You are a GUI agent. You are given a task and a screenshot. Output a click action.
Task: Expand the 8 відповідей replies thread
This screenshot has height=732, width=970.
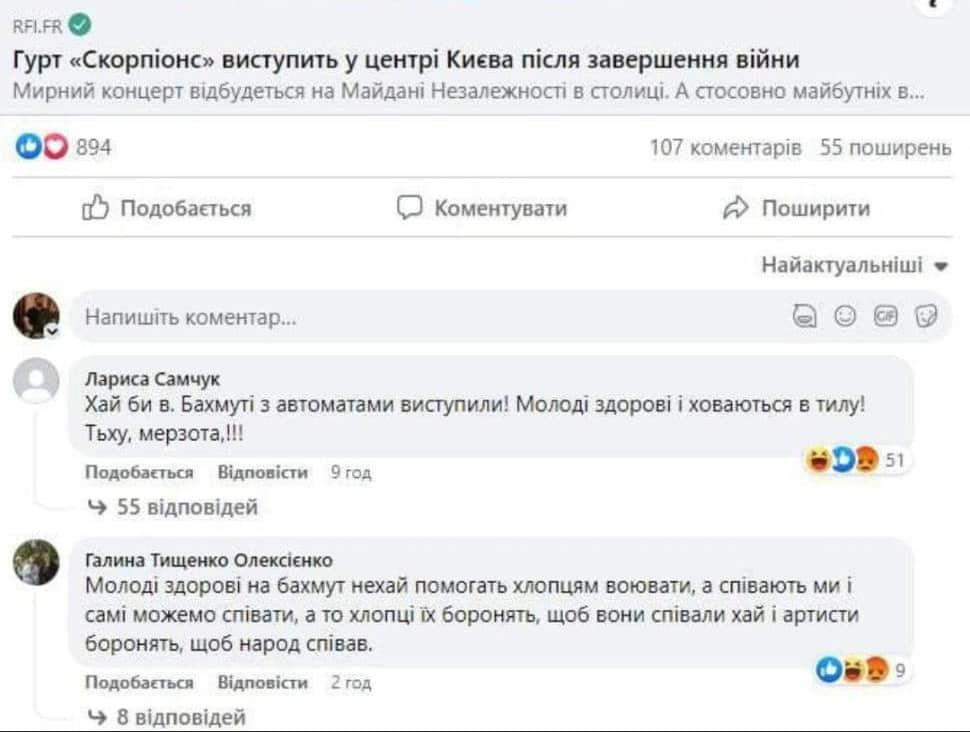[x=181, y=717]
